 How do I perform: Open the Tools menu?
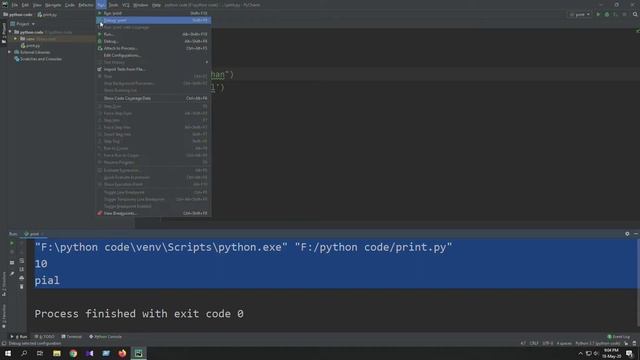tap(113, 5)
